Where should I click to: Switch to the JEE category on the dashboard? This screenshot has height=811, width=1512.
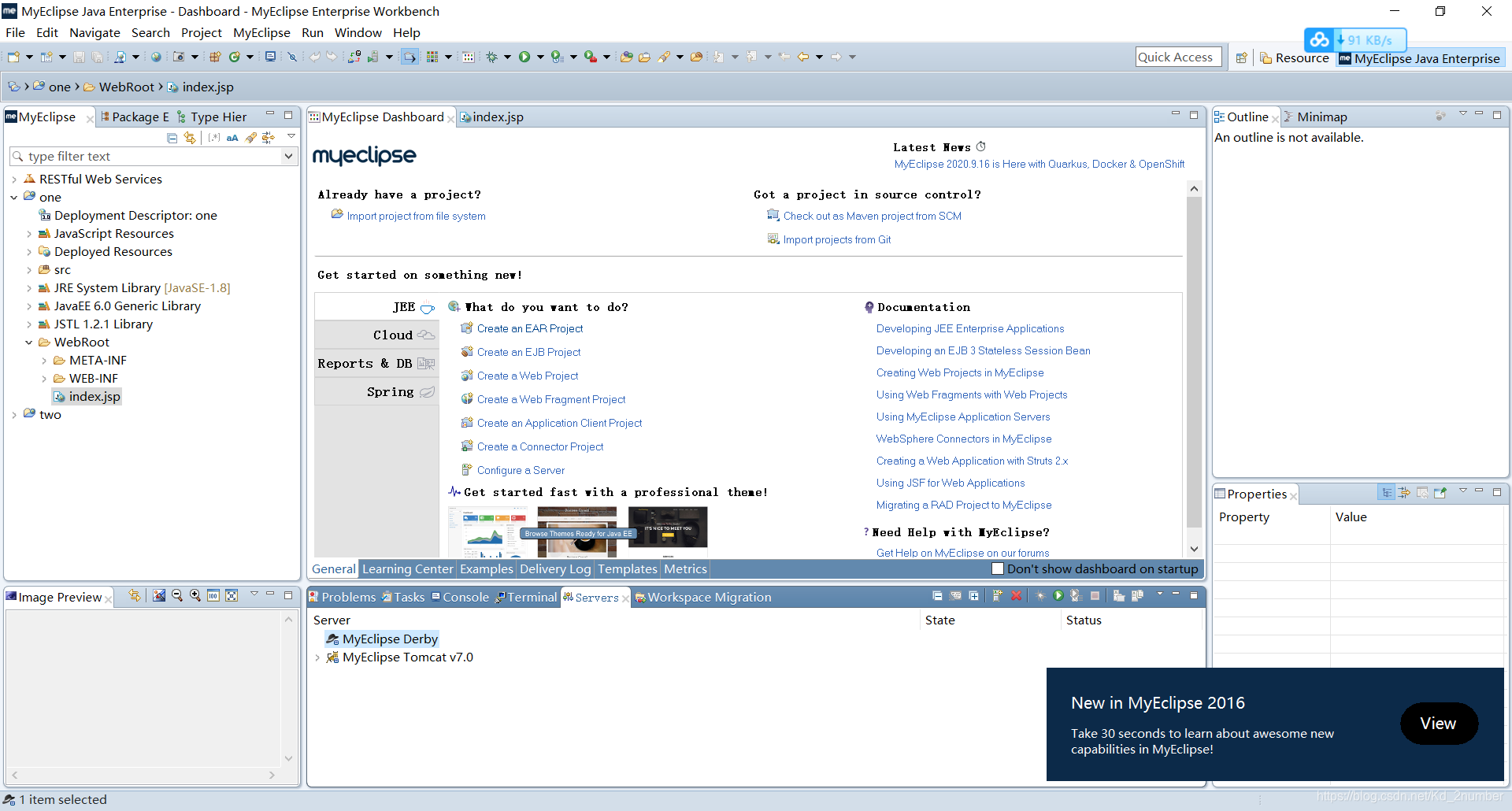pyautogui.click(x=376, y=307)
